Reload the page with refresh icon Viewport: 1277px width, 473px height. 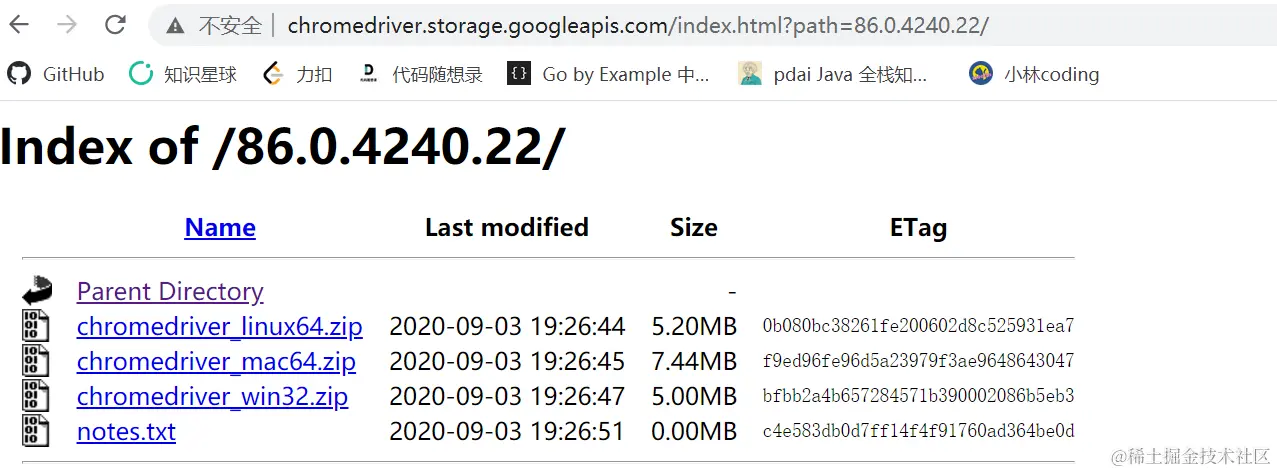click(116, 25)
